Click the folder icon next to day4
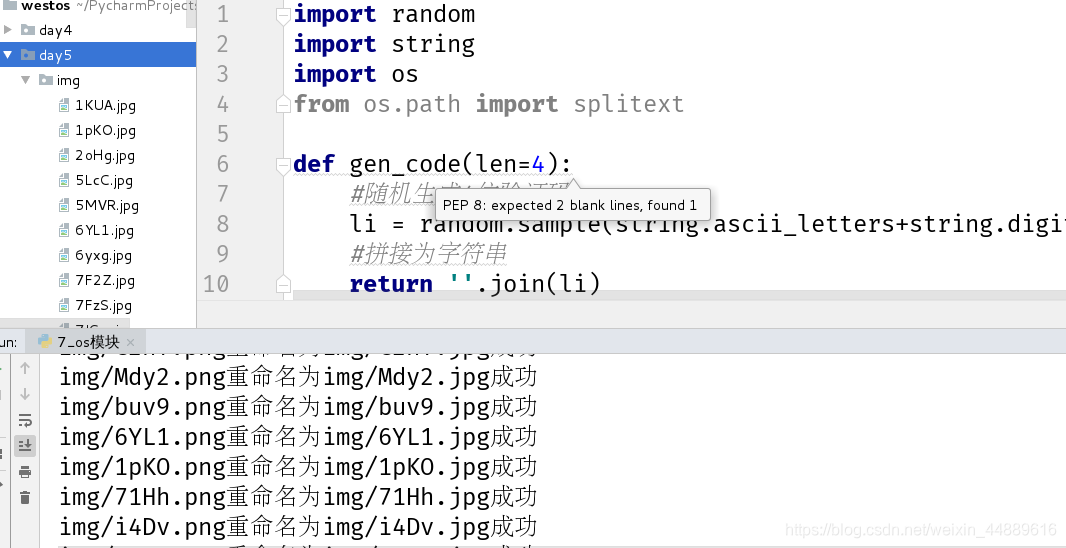The image size is (1066, 548). pyautogui.click(x=28, y=29)
